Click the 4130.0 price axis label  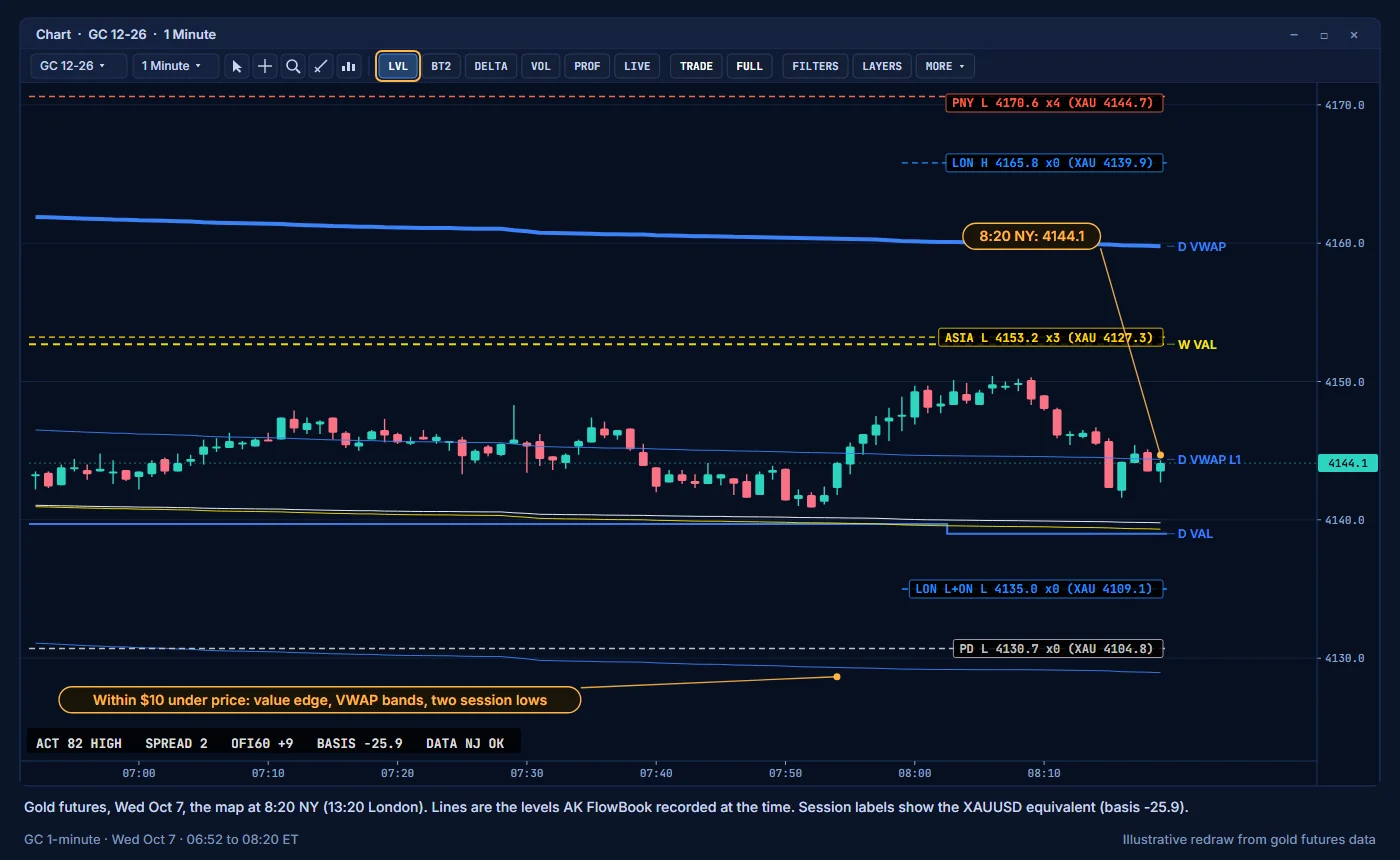[x=1343, y=658]
